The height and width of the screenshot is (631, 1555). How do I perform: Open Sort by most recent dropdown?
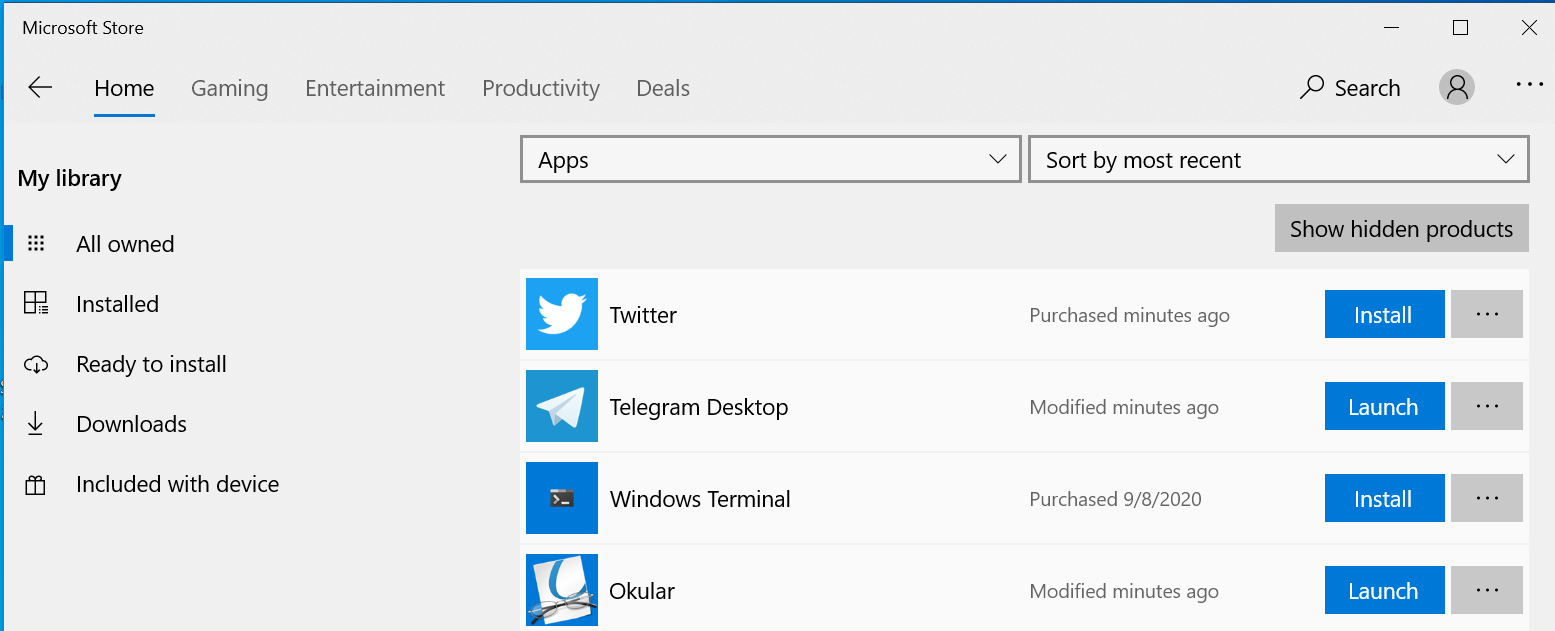1278,160
